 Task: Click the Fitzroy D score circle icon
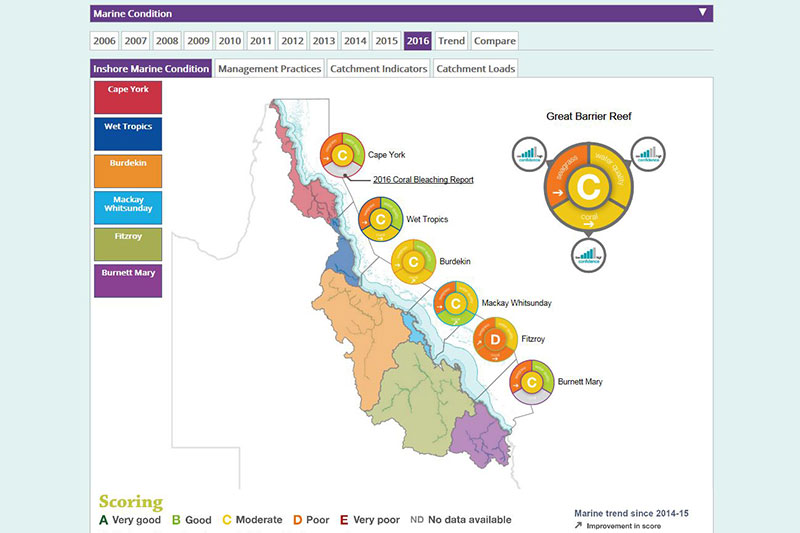[x=494, y=341]
